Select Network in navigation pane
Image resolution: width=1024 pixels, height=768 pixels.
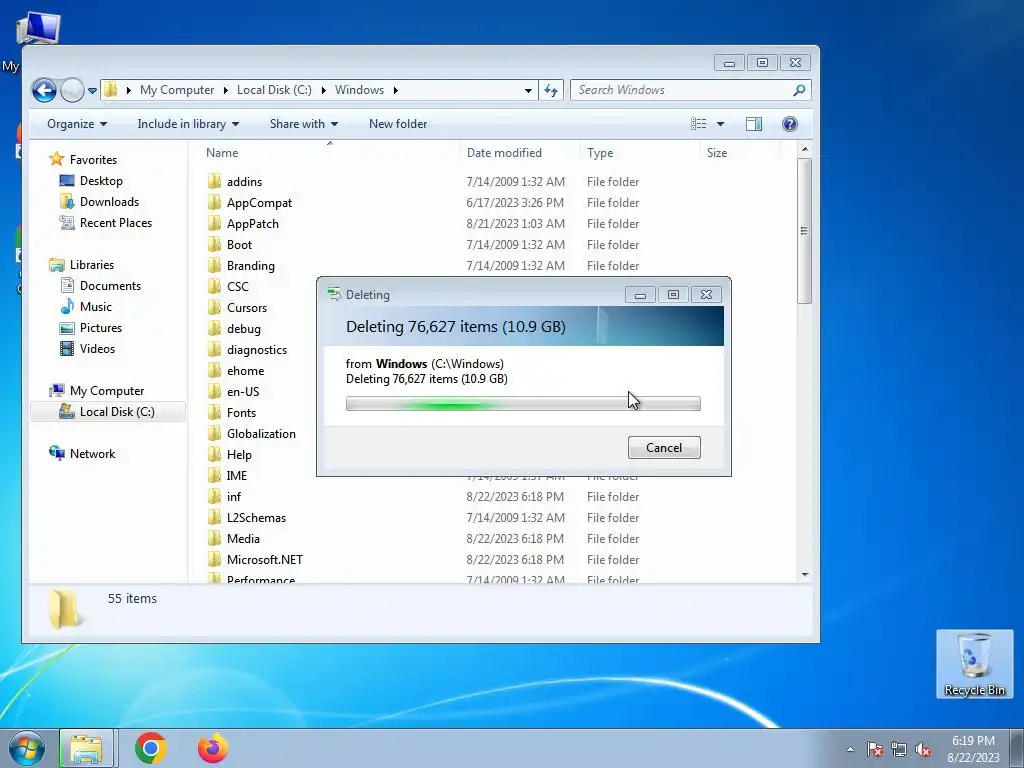92,453
